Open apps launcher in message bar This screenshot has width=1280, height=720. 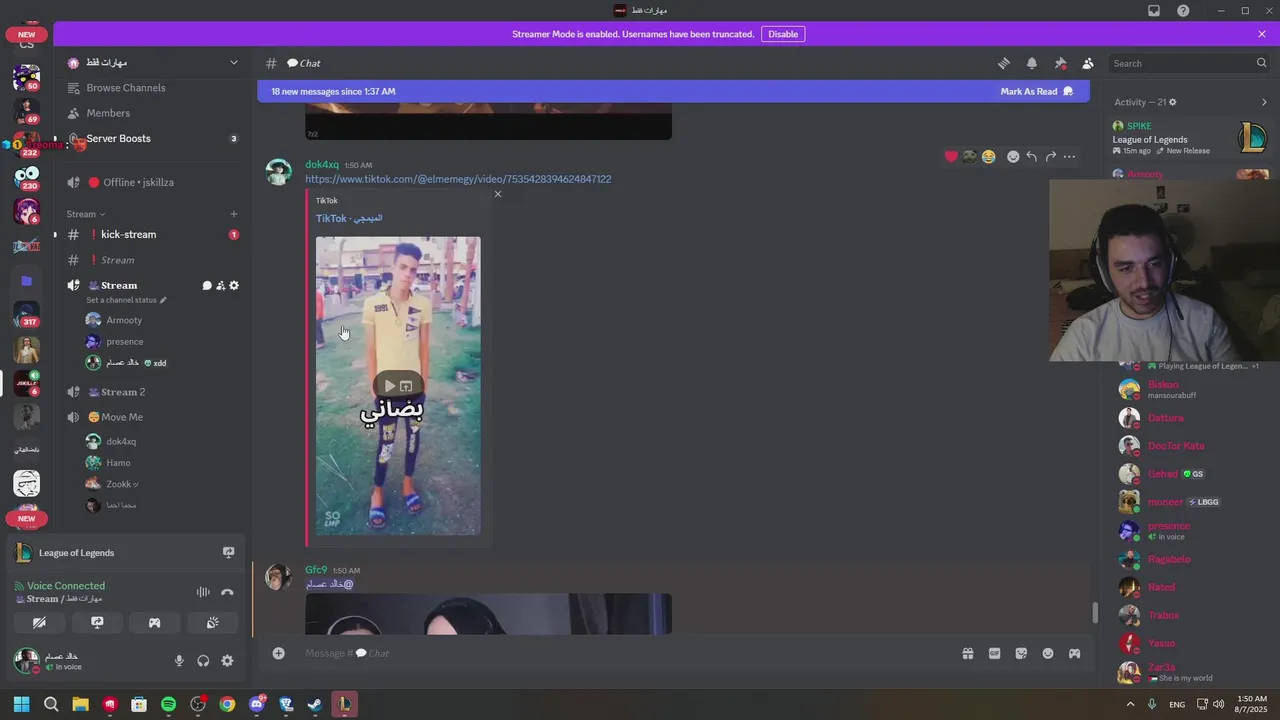1074,653
